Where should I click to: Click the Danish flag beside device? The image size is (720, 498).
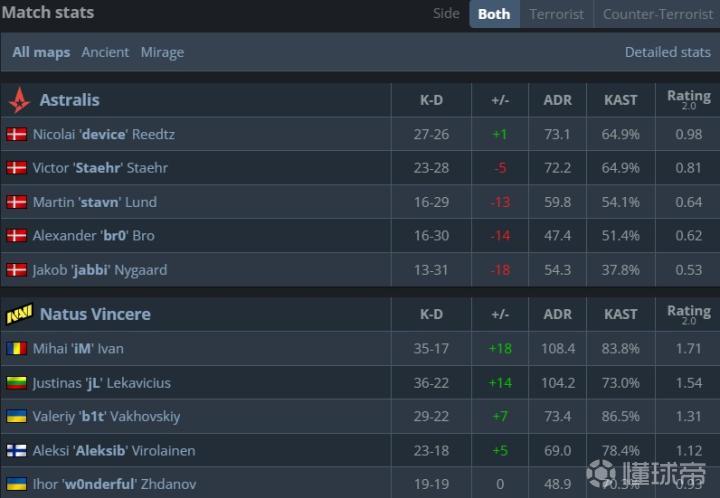pos(16,134)
